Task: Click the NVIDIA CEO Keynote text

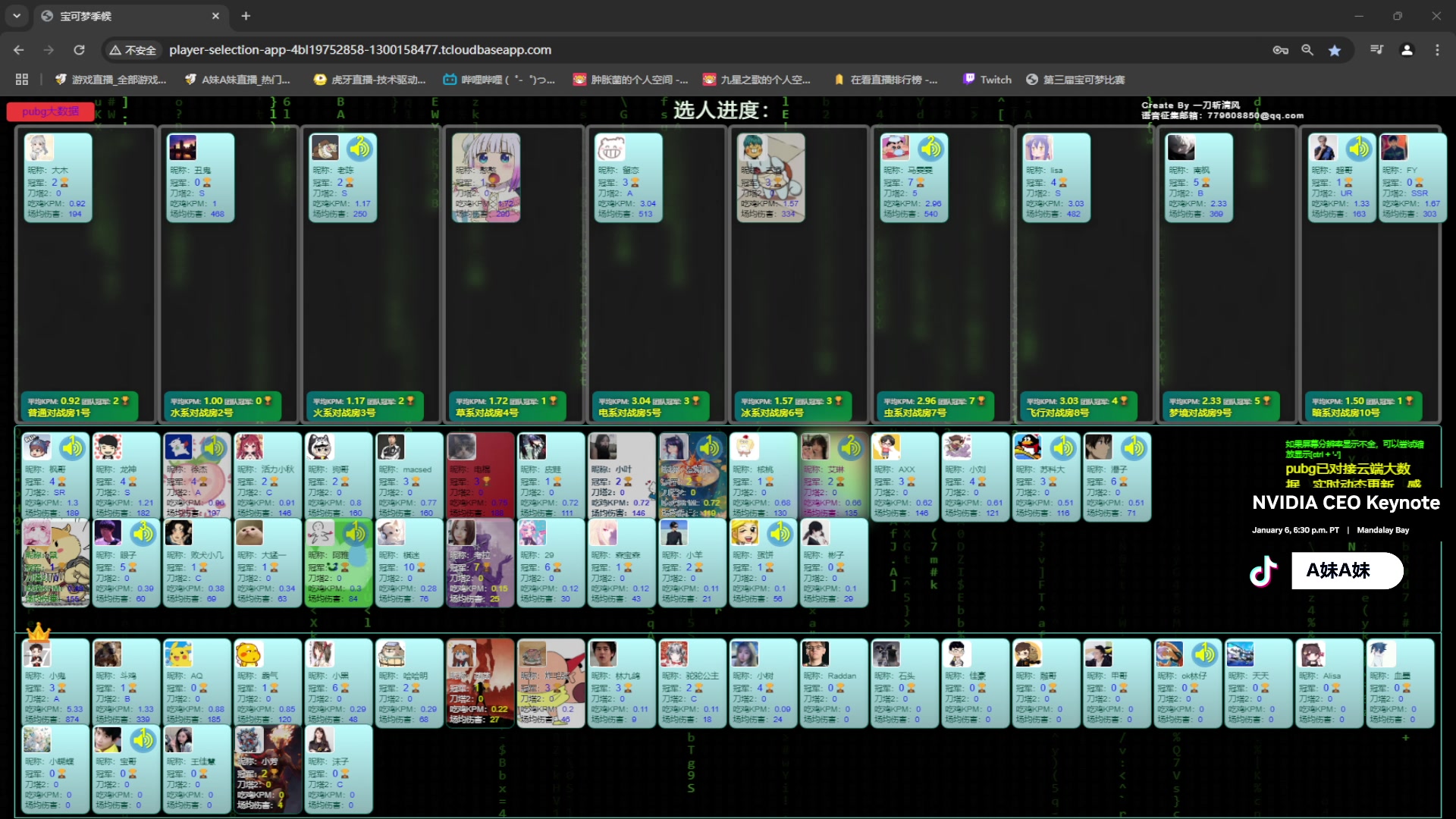Action: [x=1346, y=503]
